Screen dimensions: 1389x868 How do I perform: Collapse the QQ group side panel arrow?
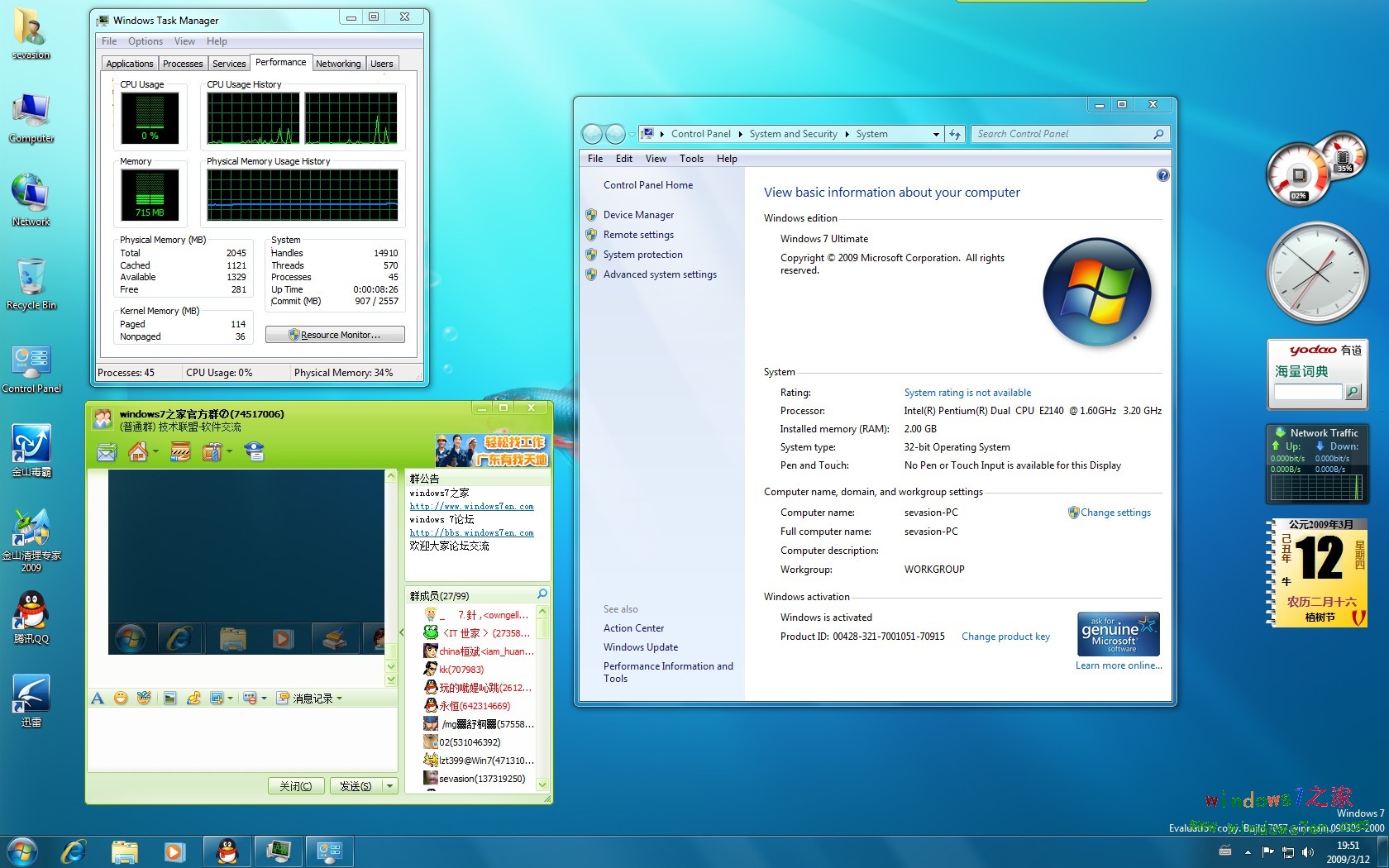pyautogui.click(x=402, y=632)
